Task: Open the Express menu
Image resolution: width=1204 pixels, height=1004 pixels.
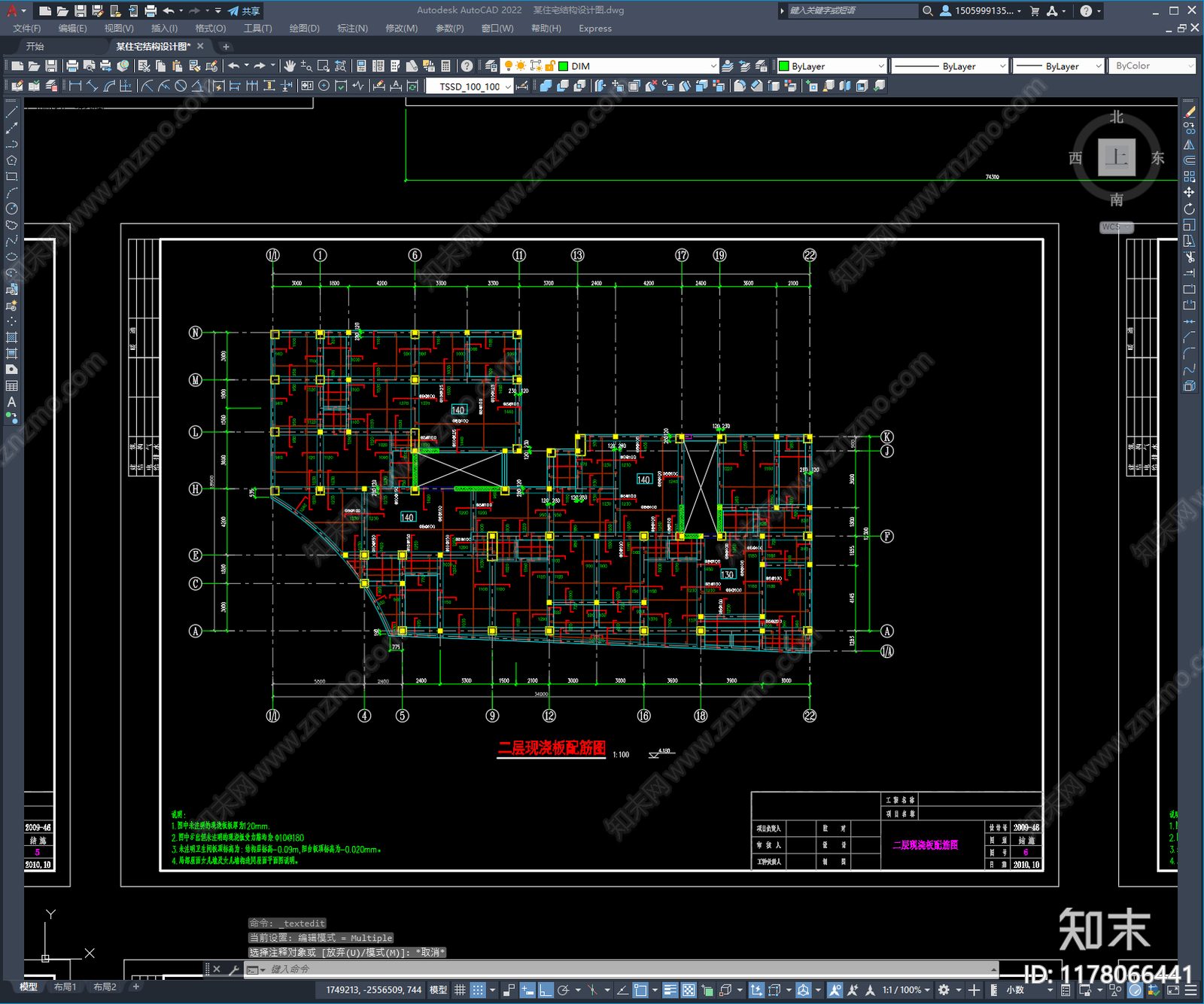Action: tap(595, 29)
